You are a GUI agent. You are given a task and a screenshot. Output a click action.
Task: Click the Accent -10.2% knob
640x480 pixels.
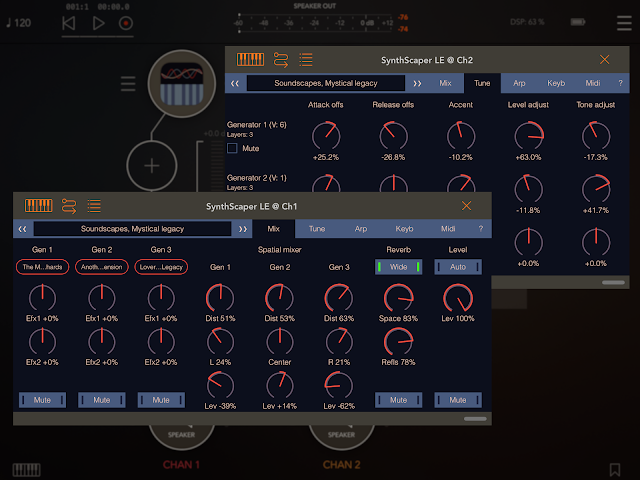461,136
